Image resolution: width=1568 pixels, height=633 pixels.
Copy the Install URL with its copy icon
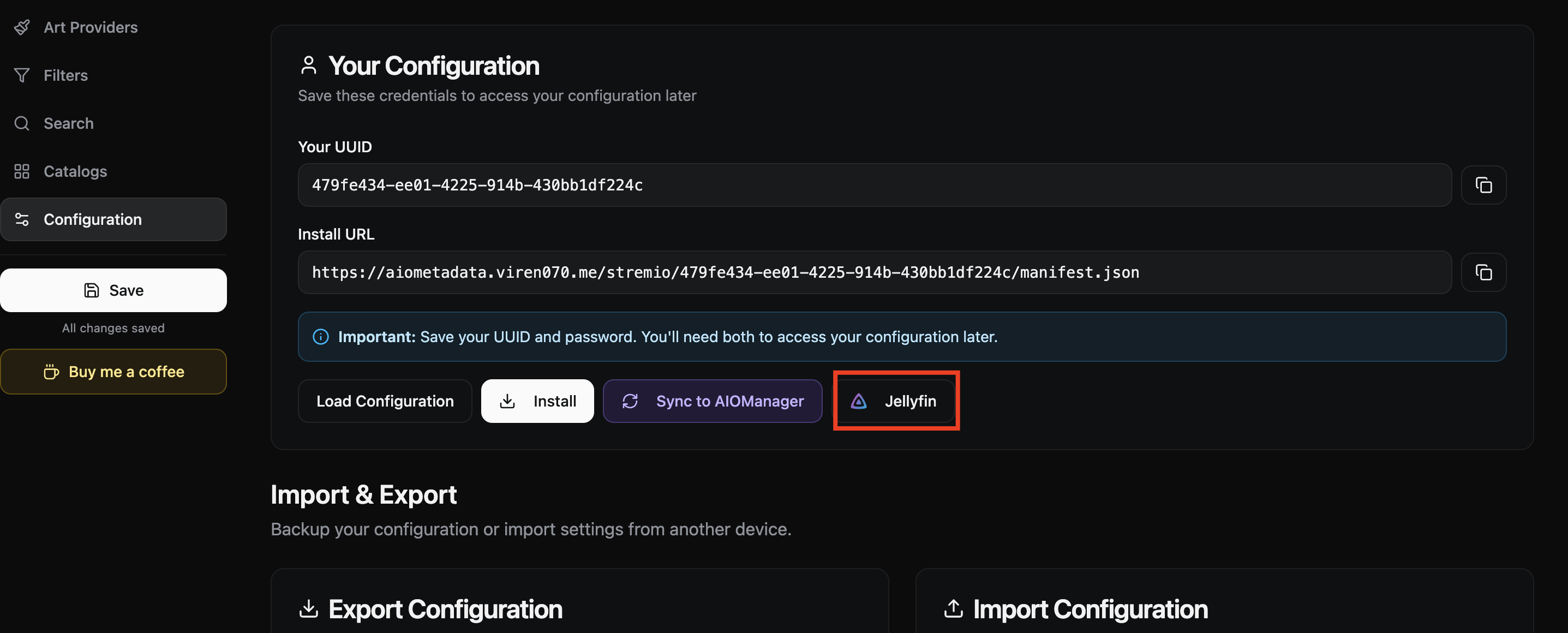pos(1483,272)
